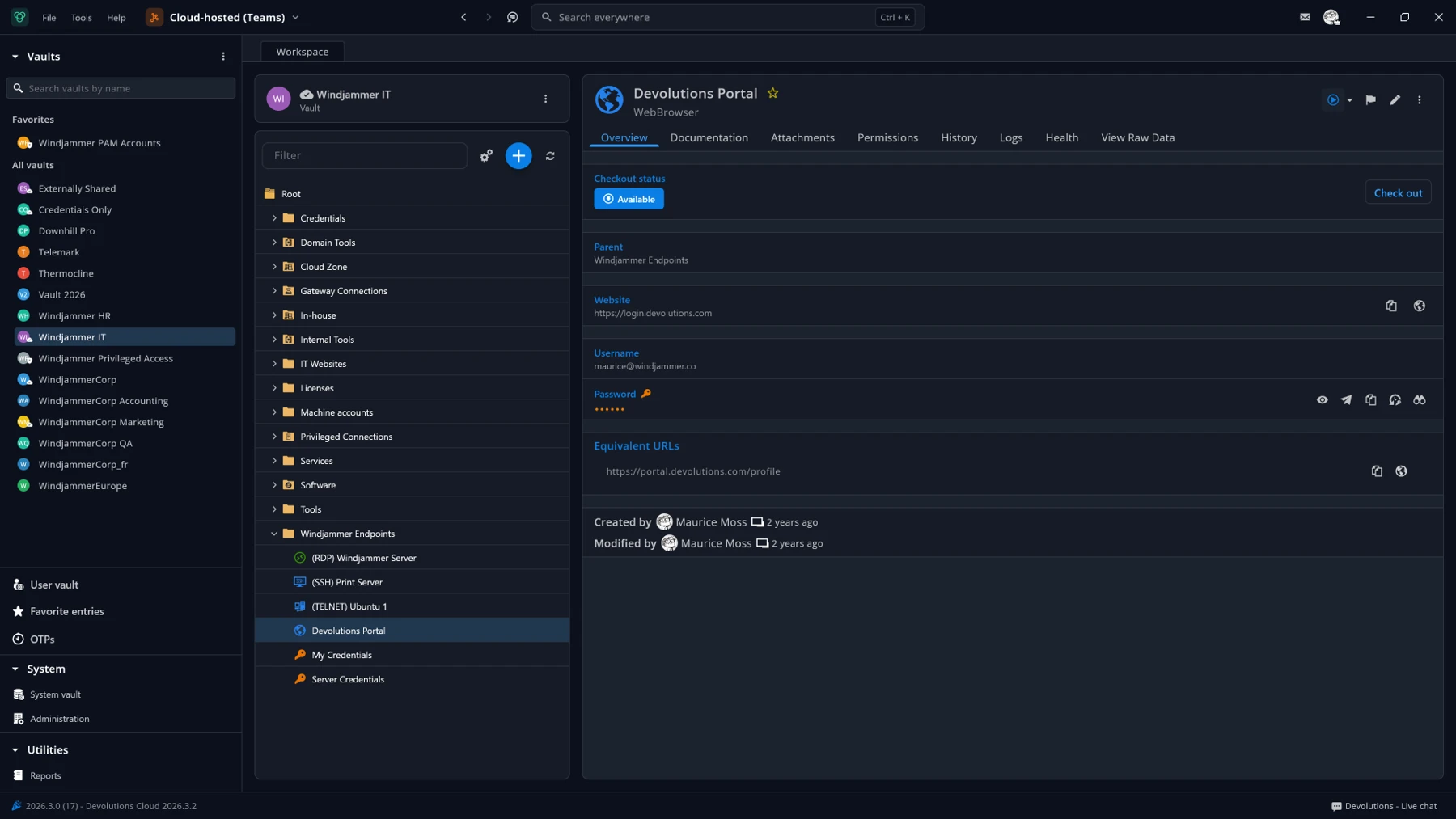Open the View Raw Data tab
Image resolution: width=1456 pixels, height=819 pixels.
click(1137, 137)
